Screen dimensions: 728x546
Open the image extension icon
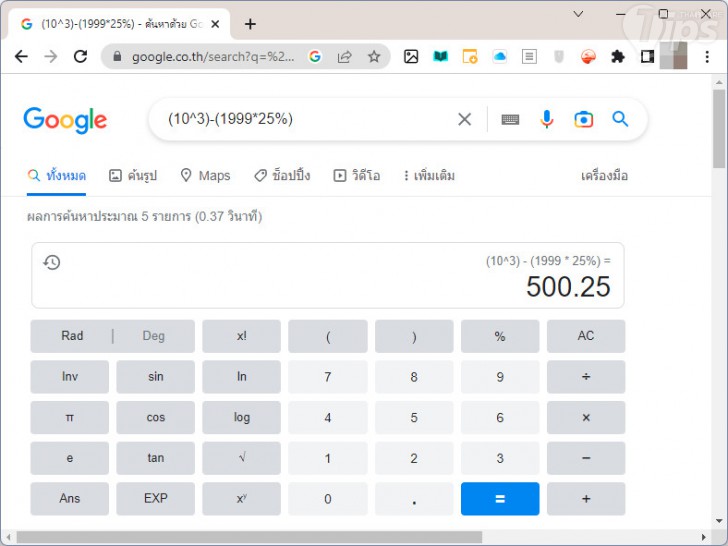tap(411, 57)
